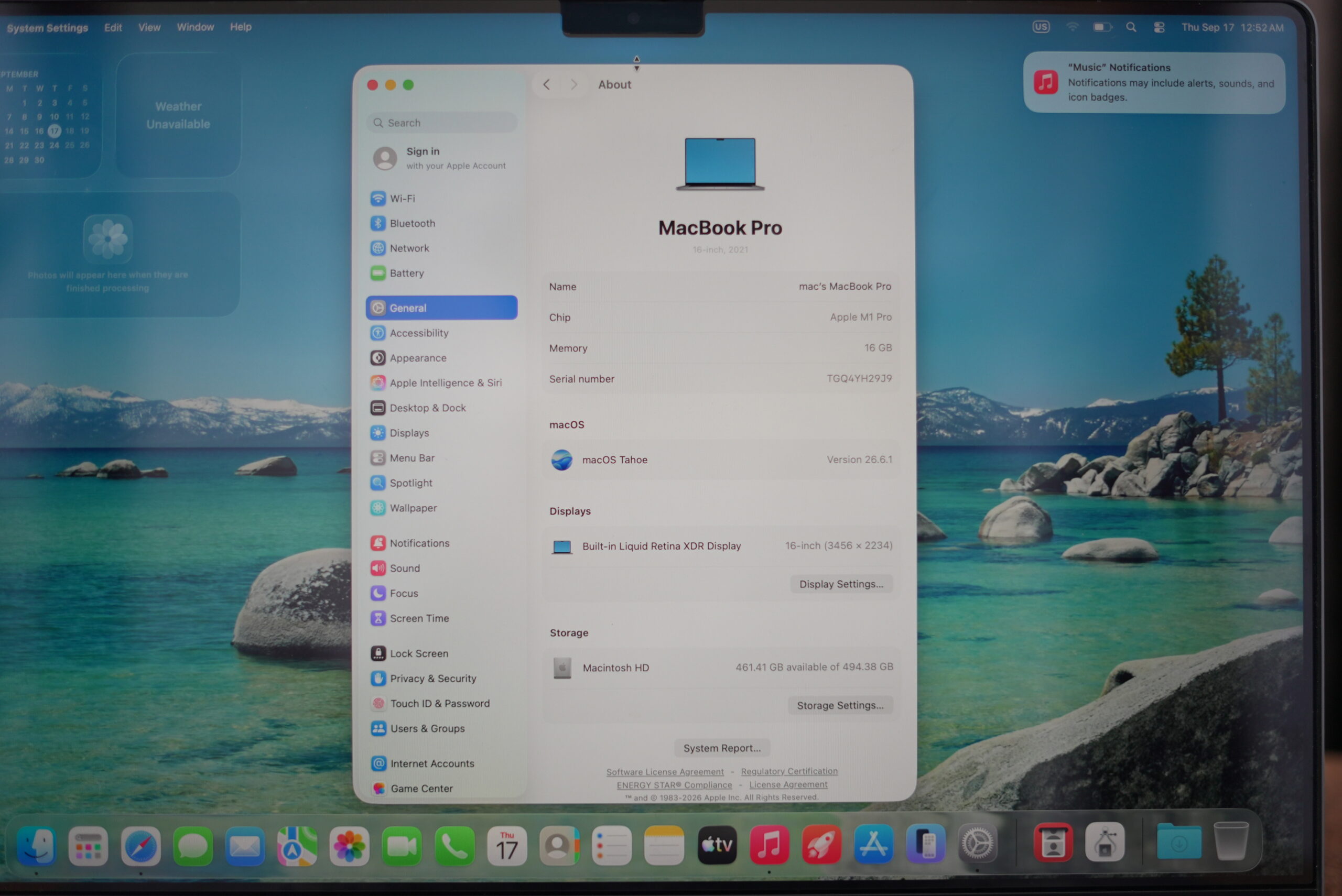
Task: Select General in the sidebar
Action: point(441,308)
